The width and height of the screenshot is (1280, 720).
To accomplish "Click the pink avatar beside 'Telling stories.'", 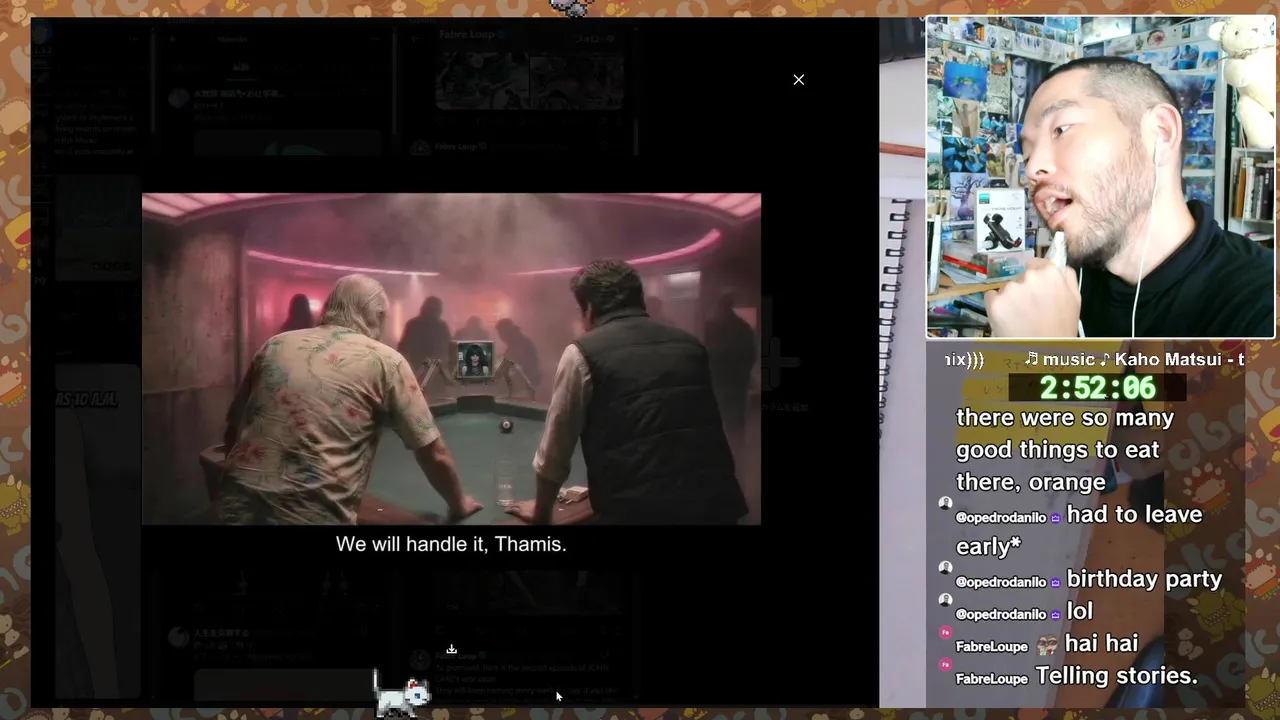I will [x=945, y=664].
